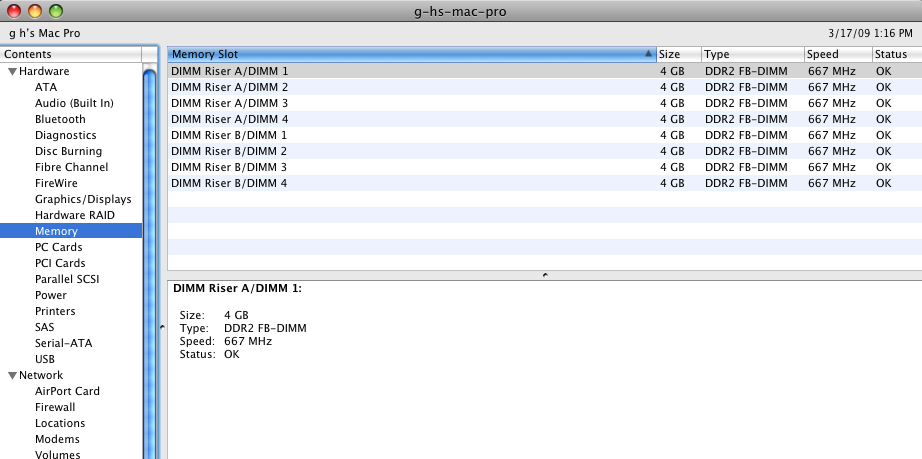The height and width of the screenshot is (459, 922).
Task: Show Power information
Action: coord(51,295)
